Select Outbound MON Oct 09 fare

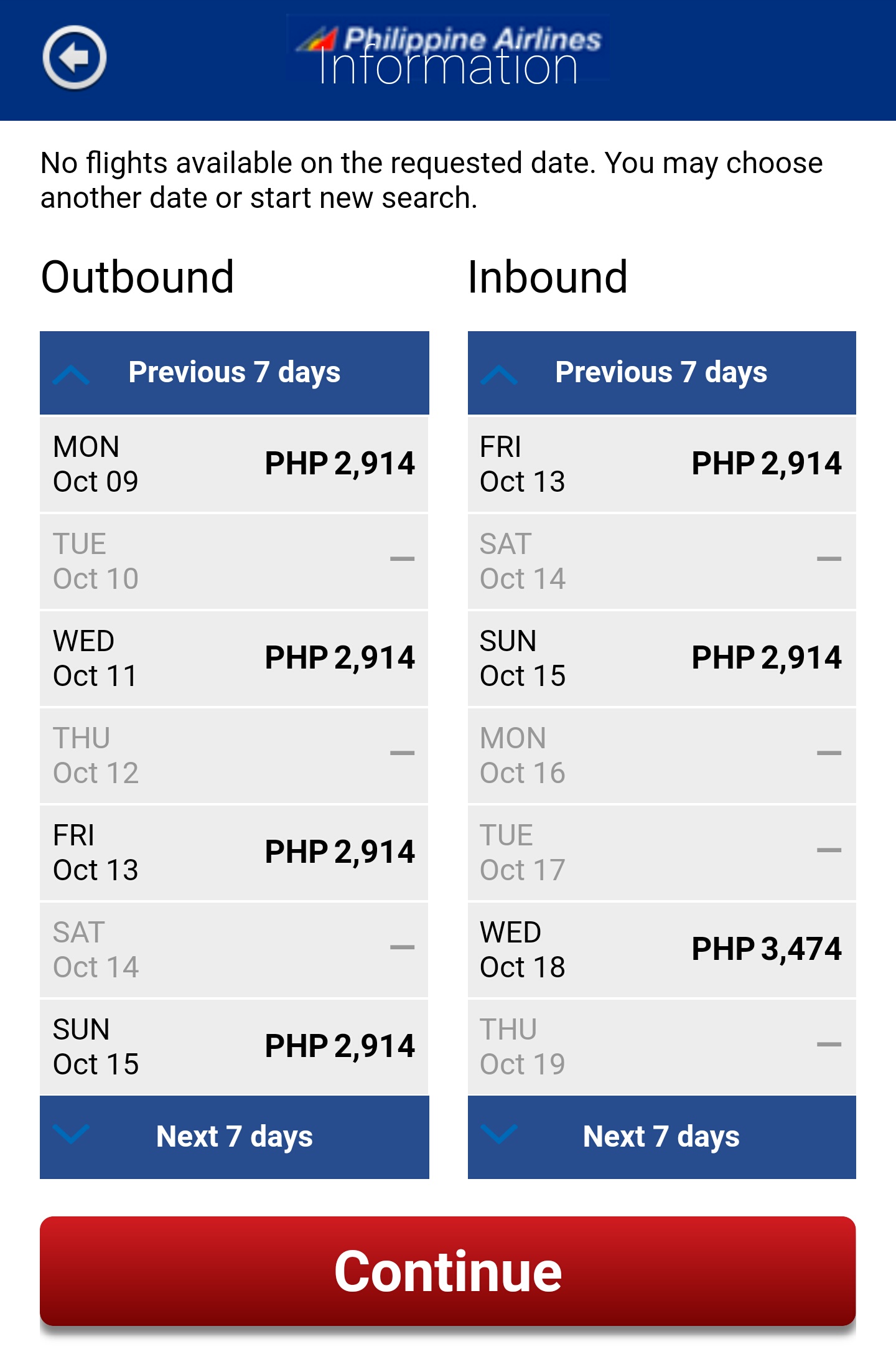[234, 464]
